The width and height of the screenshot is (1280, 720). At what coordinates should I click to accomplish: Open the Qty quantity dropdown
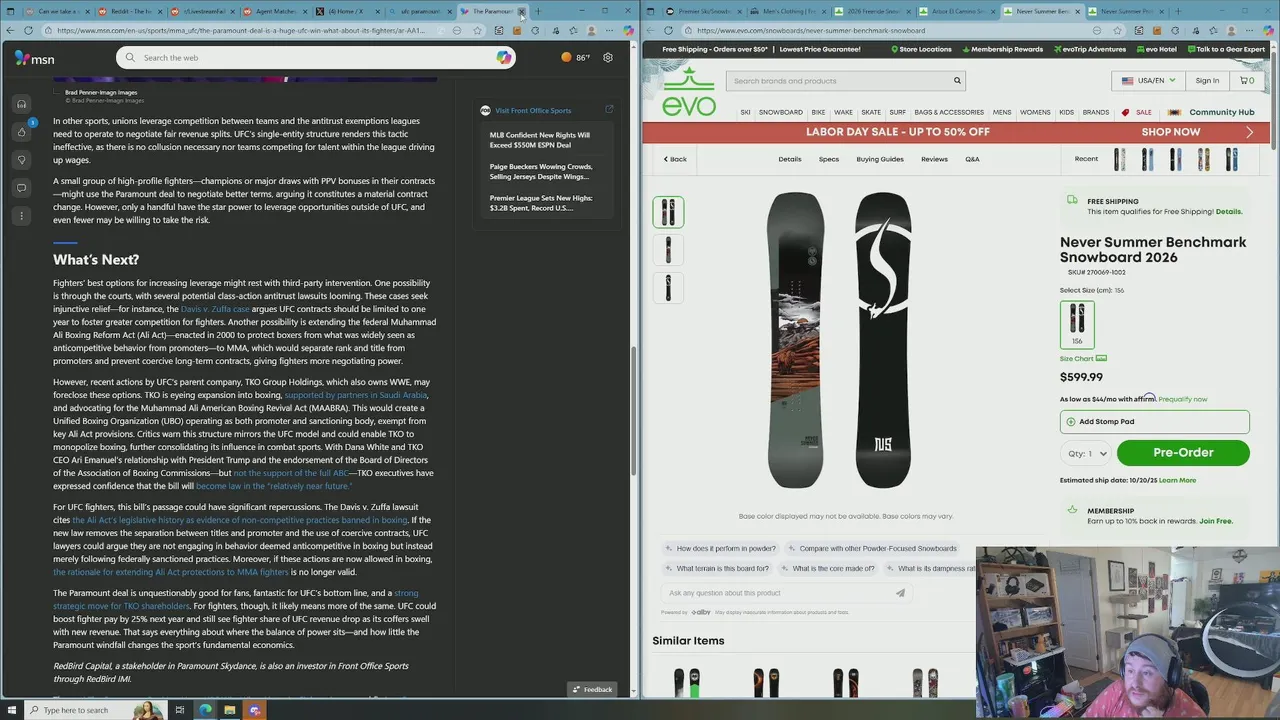1087,453
